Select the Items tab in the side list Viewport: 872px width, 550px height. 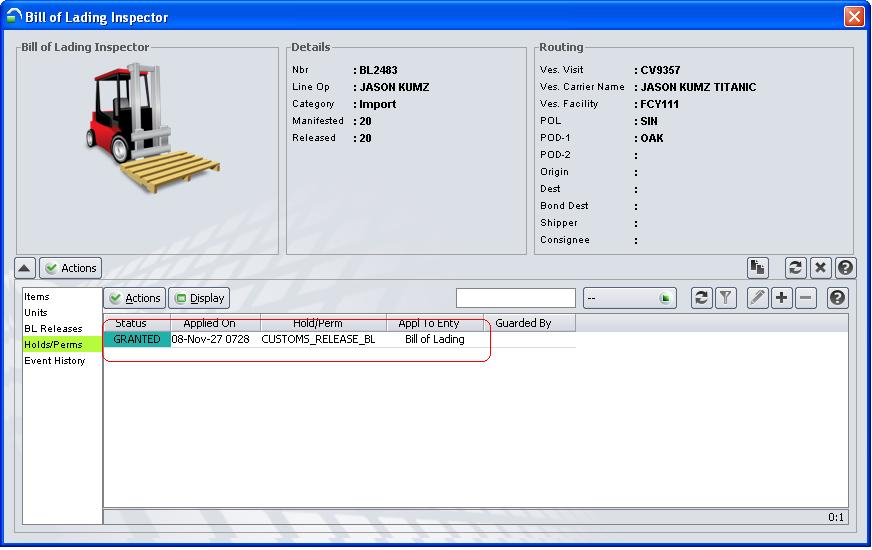click(62, 297)
